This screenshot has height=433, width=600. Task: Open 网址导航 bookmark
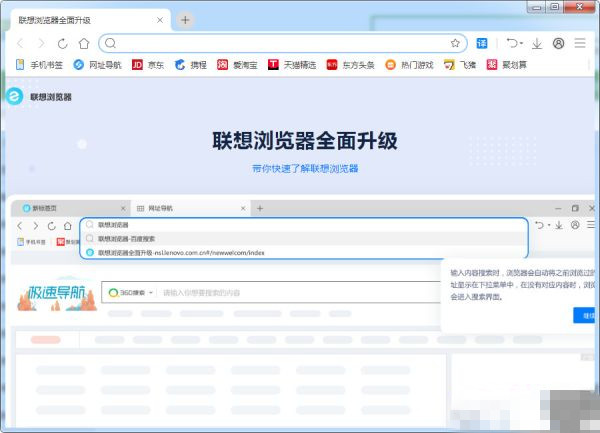click(x=97, y=65)
